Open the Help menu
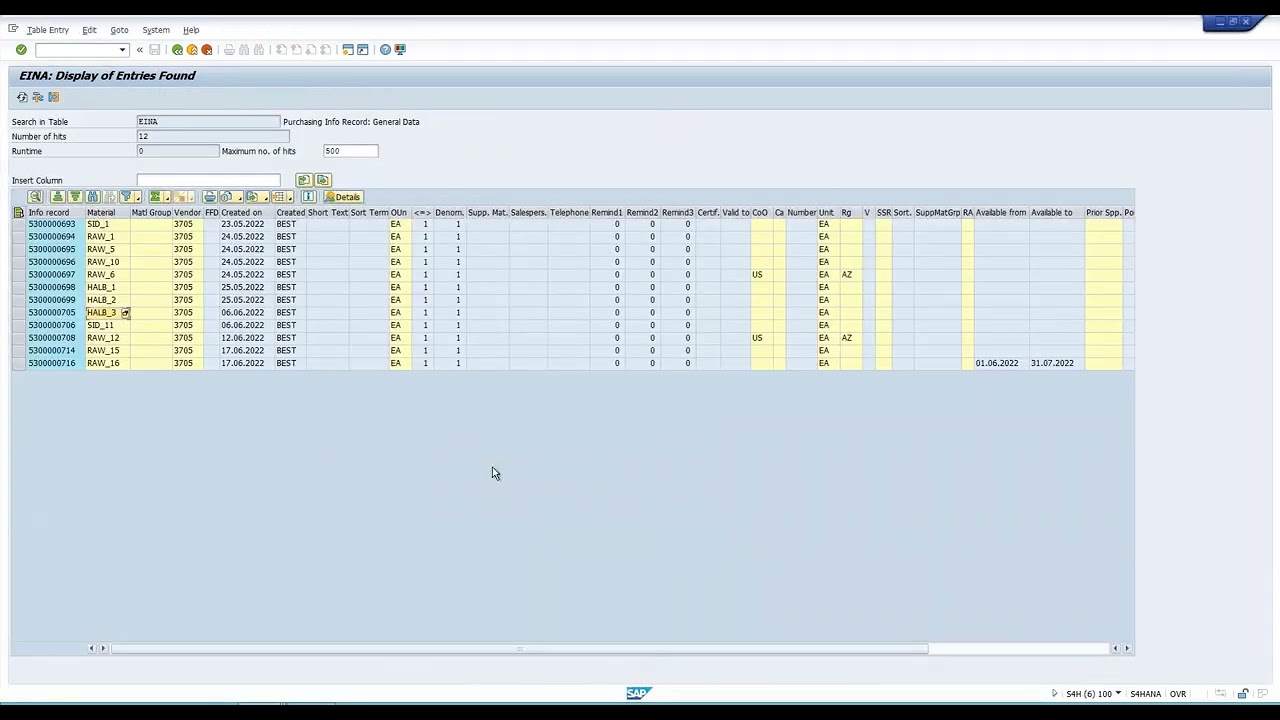1280x720 pixels. click(x=191, y=30)
